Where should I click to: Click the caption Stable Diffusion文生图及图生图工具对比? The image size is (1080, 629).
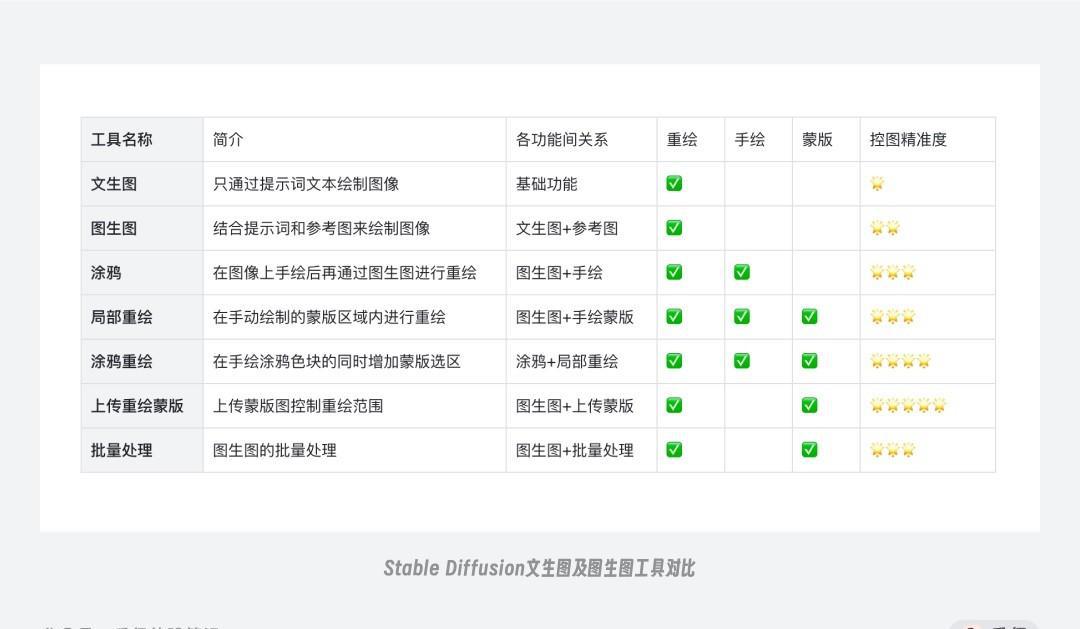[539, 568]
